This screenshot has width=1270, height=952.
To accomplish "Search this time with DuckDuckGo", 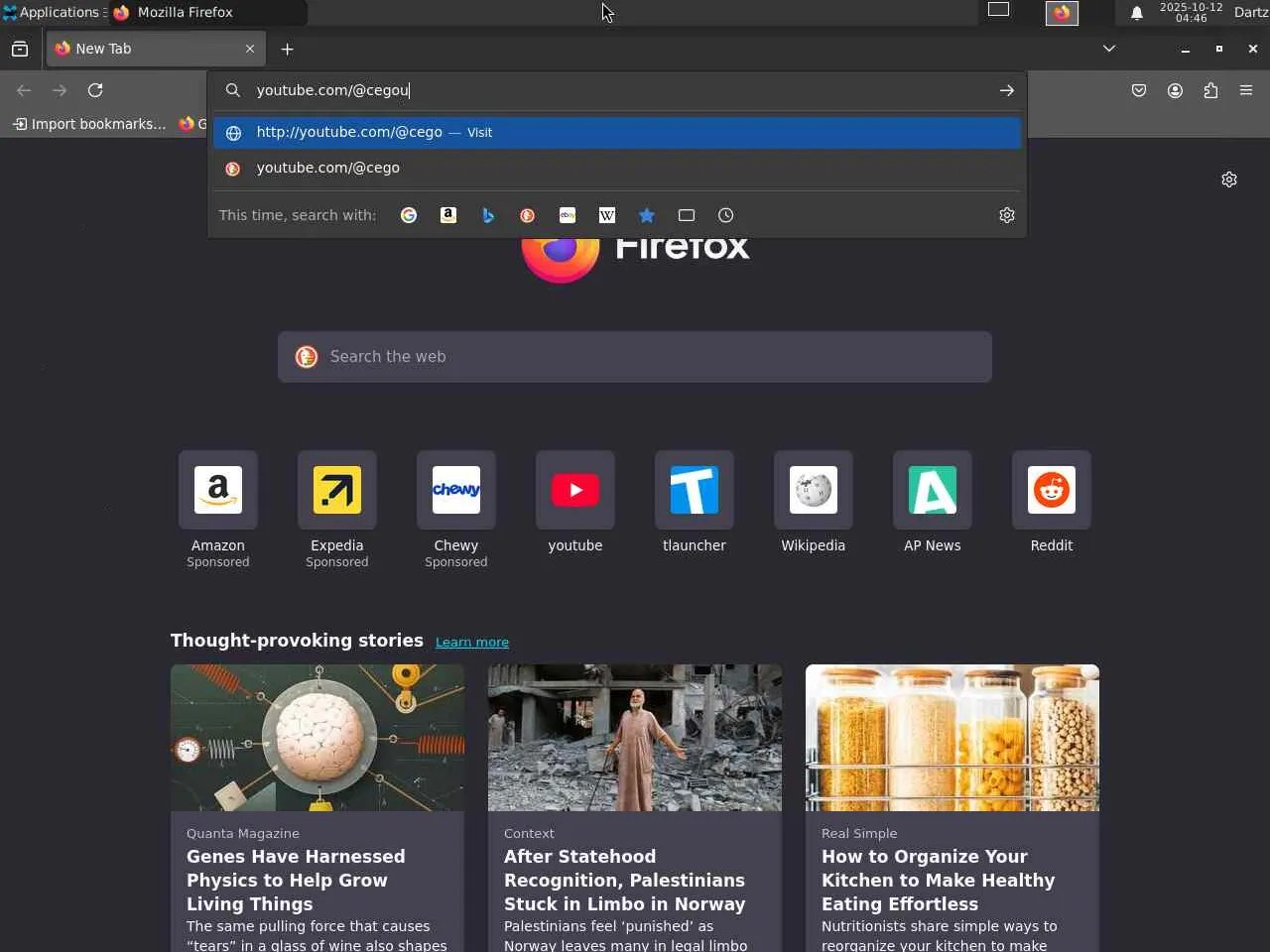I will click(x=528, y=215).
